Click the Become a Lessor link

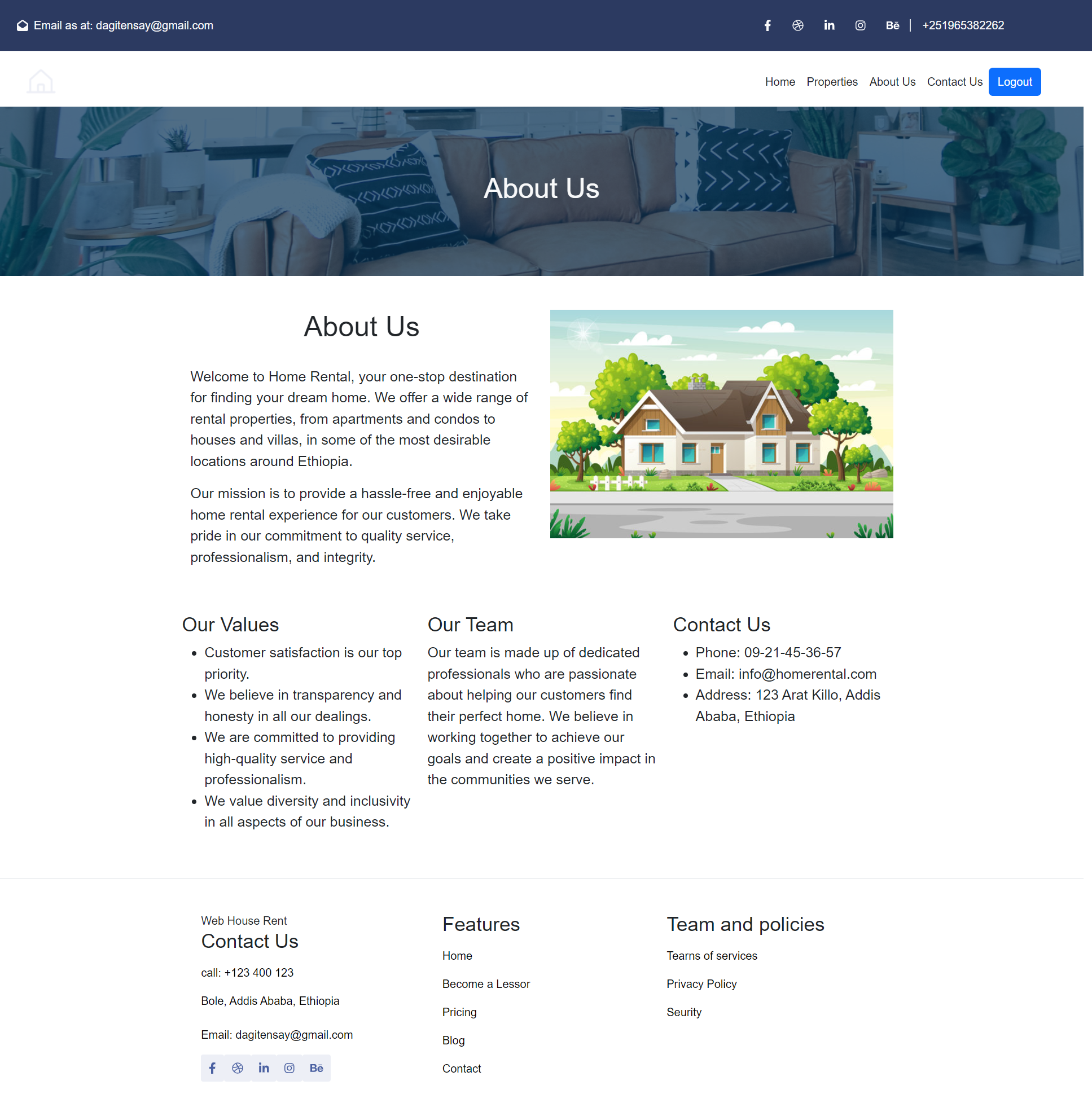click(x=486, y=984)
